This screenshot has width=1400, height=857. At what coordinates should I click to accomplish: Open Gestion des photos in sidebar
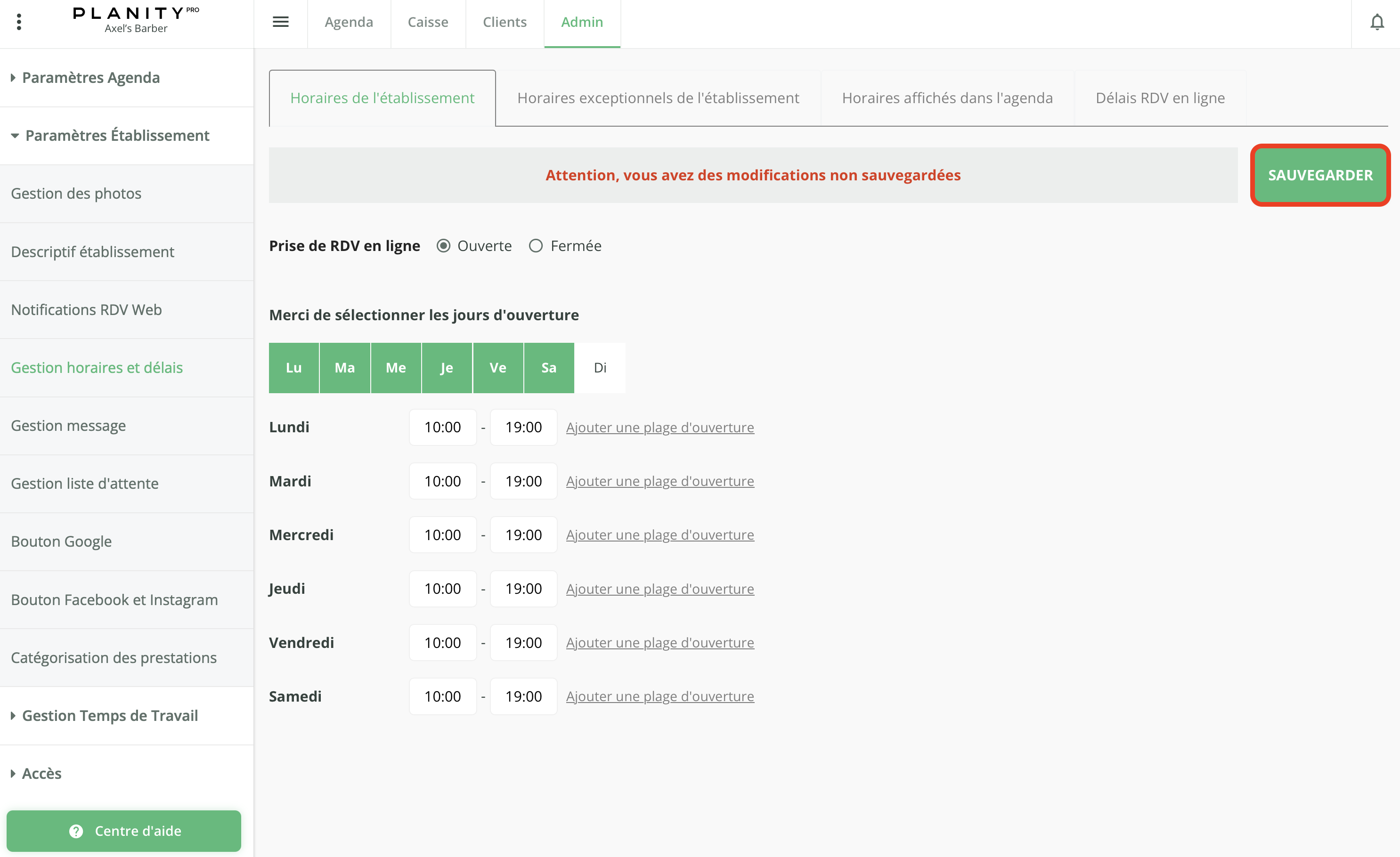[76, 194]
